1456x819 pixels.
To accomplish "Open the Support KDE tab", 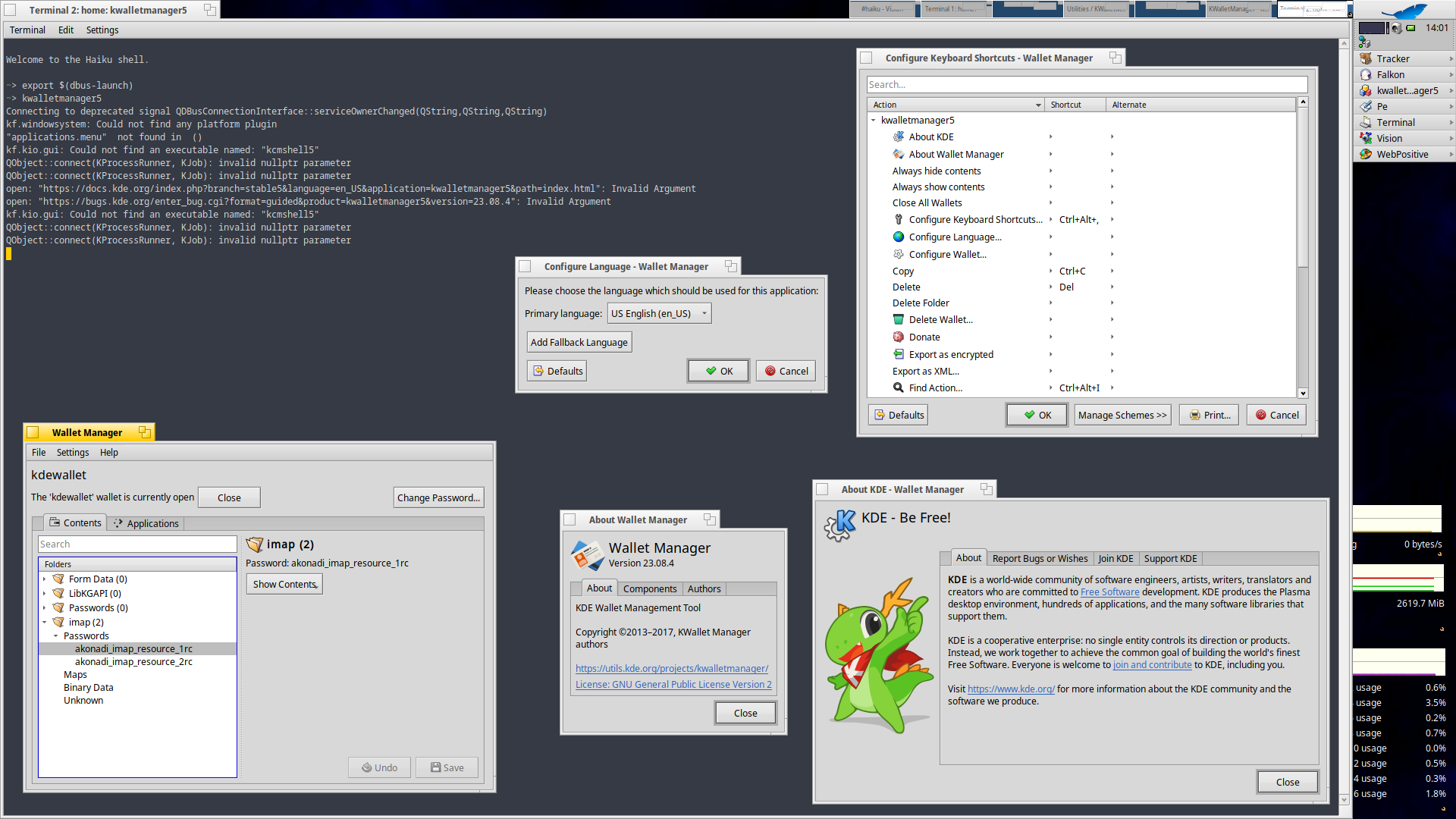I will (x=1170, y=558).
